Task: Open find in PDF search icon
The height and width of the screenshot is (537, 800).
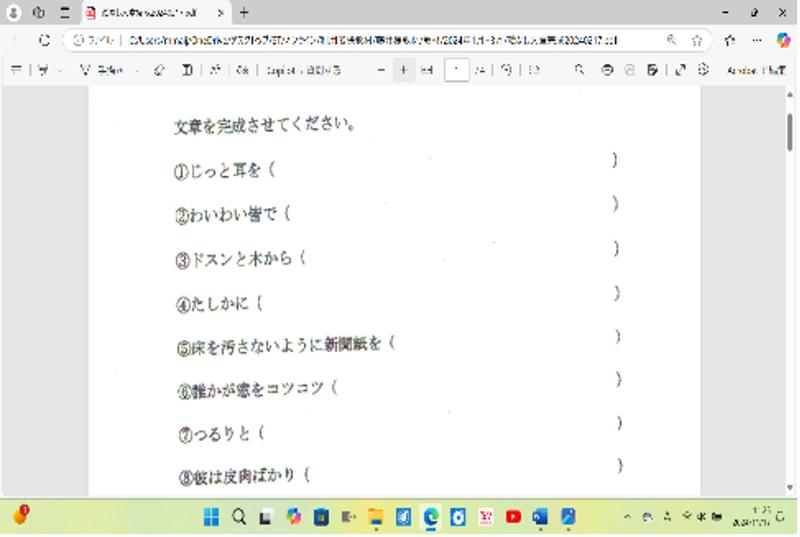Action: coord(579,70)
